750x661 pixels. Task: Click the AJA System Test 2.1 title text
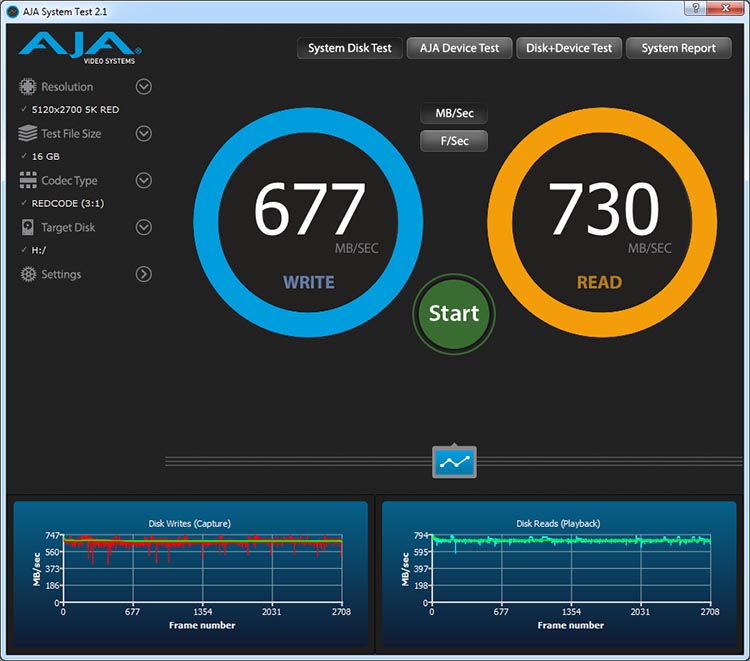tap(65, 11)
